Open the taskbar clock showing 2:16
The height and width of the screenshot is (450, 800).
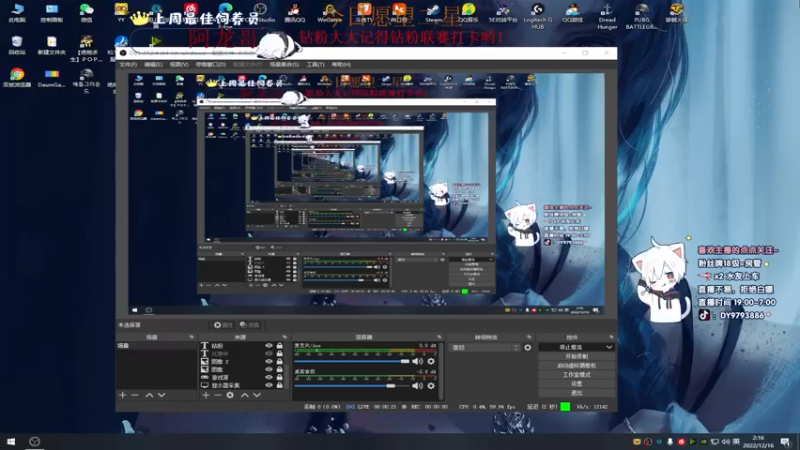tap(758, 441)
